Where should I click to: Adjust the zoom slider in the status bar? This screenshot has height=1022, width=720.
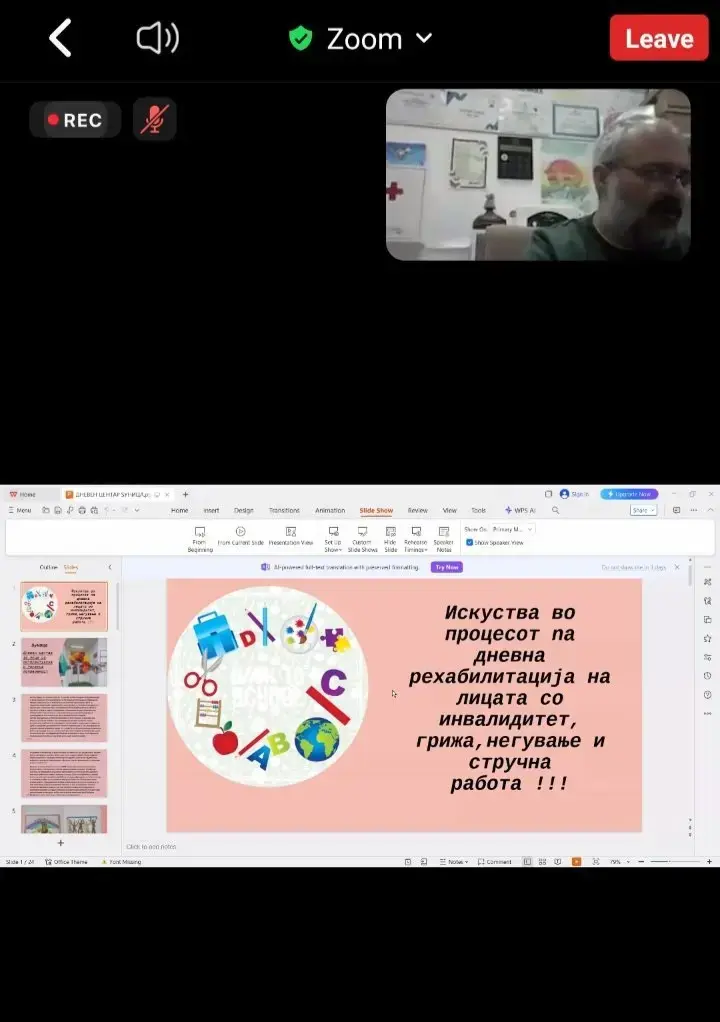(x=674, y=862)
